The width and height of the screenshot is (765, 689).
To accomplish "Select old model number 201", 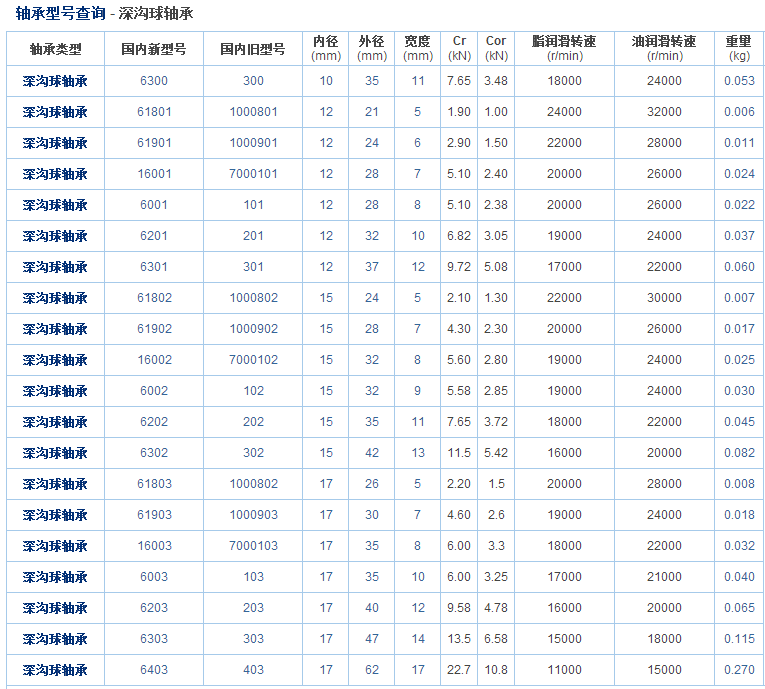I will (x=253, y=236).
